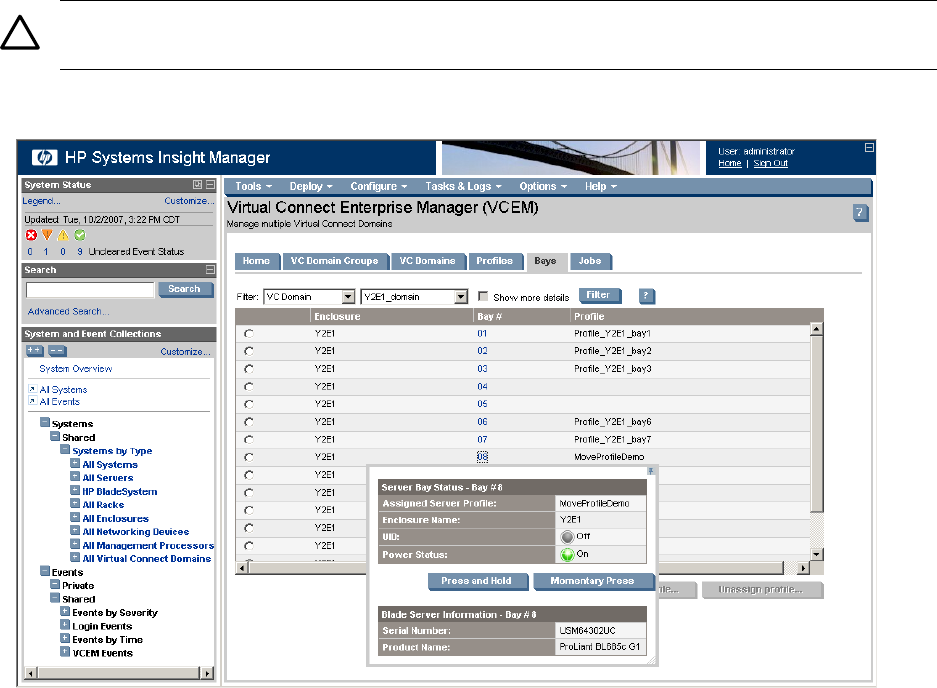Enable the Show more details checkbox
The height and width of the screenshot is (688, 937).
click(x=484, y=297)
